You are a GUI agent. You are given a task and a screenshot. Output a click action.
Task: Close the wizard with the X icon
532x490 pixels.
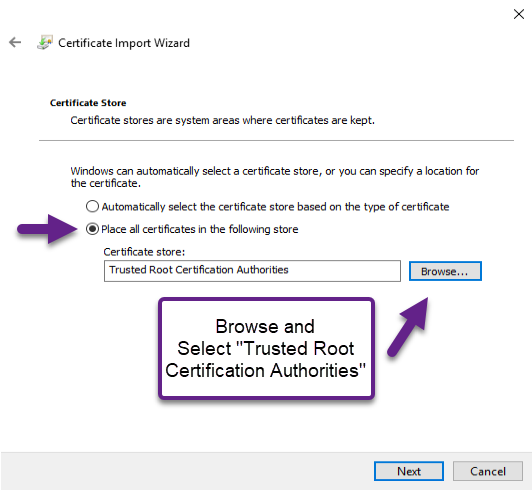pos(519,14)
